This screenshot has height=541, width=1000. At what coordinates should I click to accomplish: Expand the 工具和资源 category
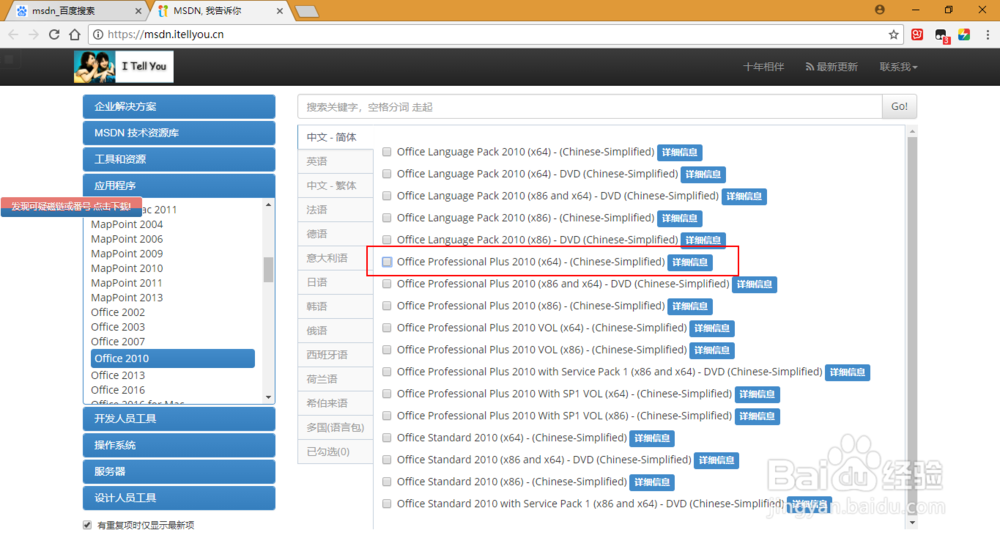[x=179, y=159]
